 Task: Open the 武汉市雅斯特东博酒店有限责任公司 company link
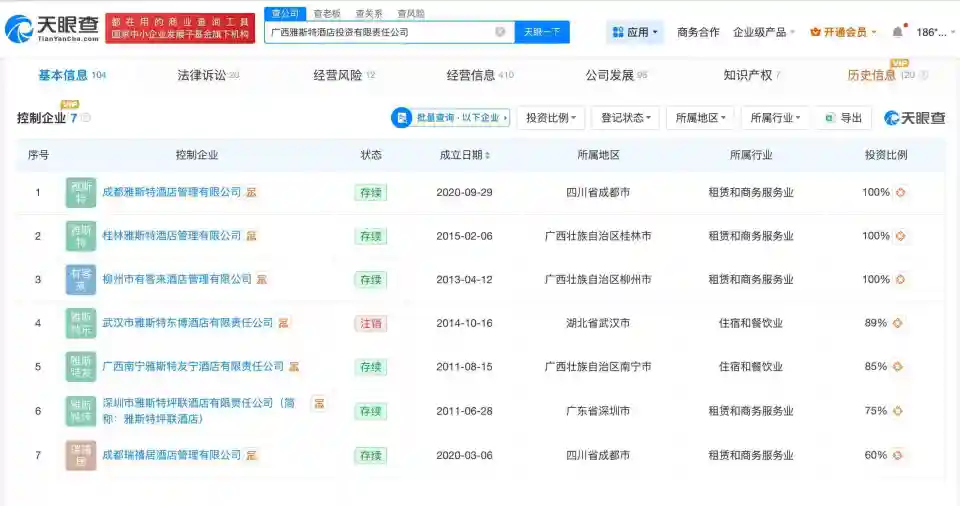[187, 323]
